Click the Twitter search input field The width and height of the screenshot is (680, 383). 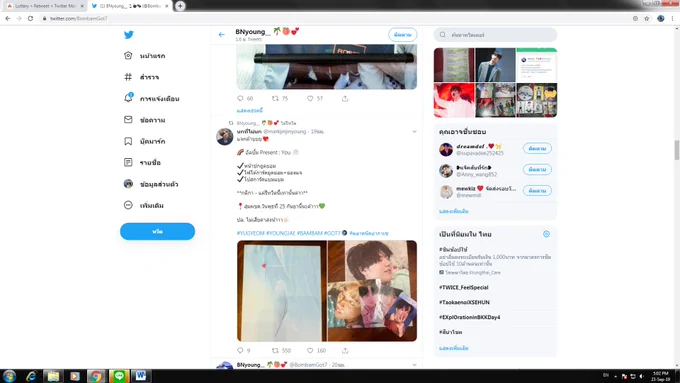tap(495, 35)
